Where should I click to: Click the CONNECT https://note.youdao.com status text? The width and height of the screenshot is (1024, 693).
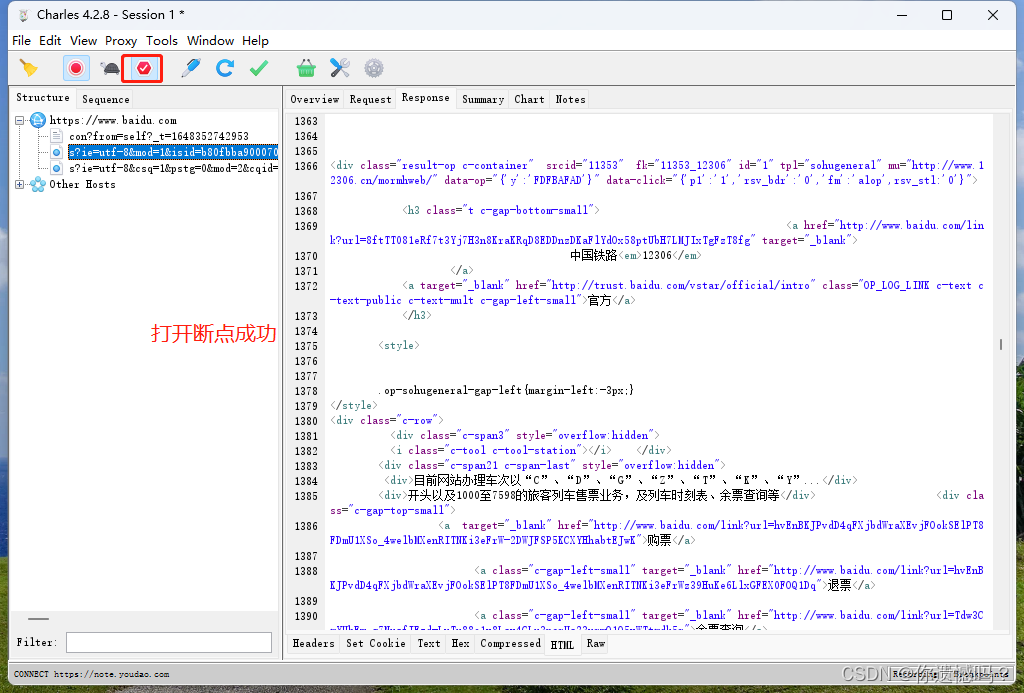tap(91, 674)
